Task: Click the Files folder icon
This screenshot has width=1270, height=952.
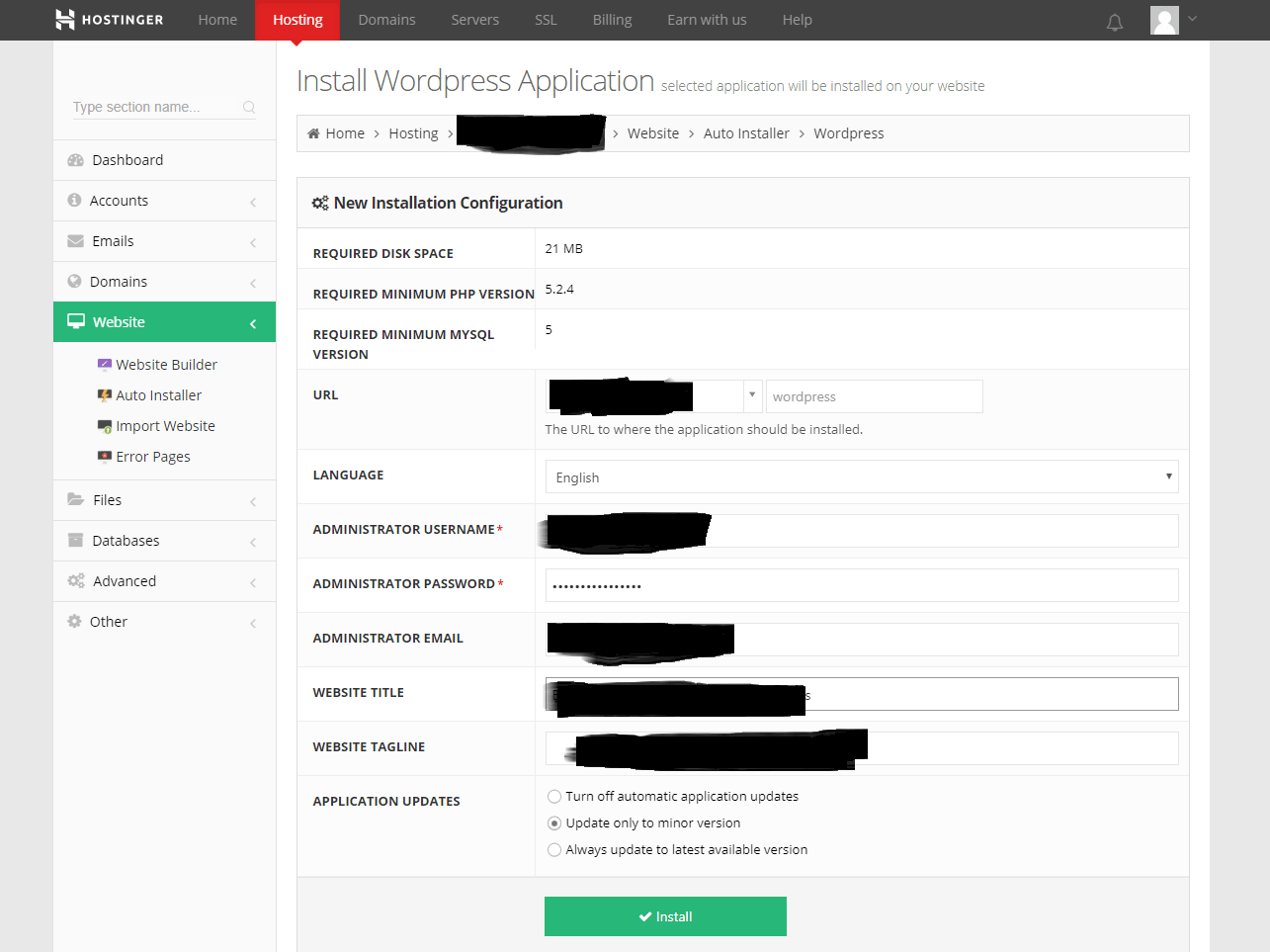Action: (75, 499)
